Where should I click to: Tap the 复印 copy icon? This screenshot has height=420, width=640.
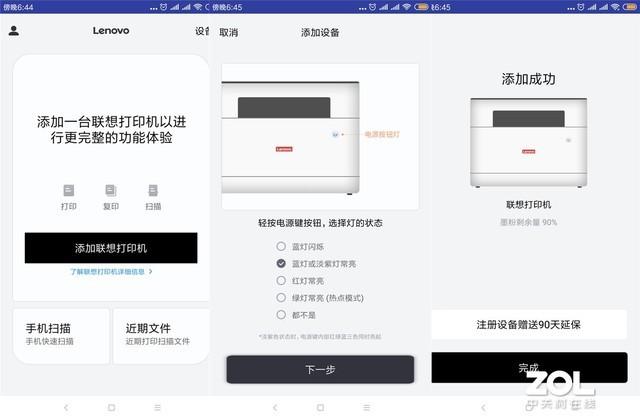111,191
